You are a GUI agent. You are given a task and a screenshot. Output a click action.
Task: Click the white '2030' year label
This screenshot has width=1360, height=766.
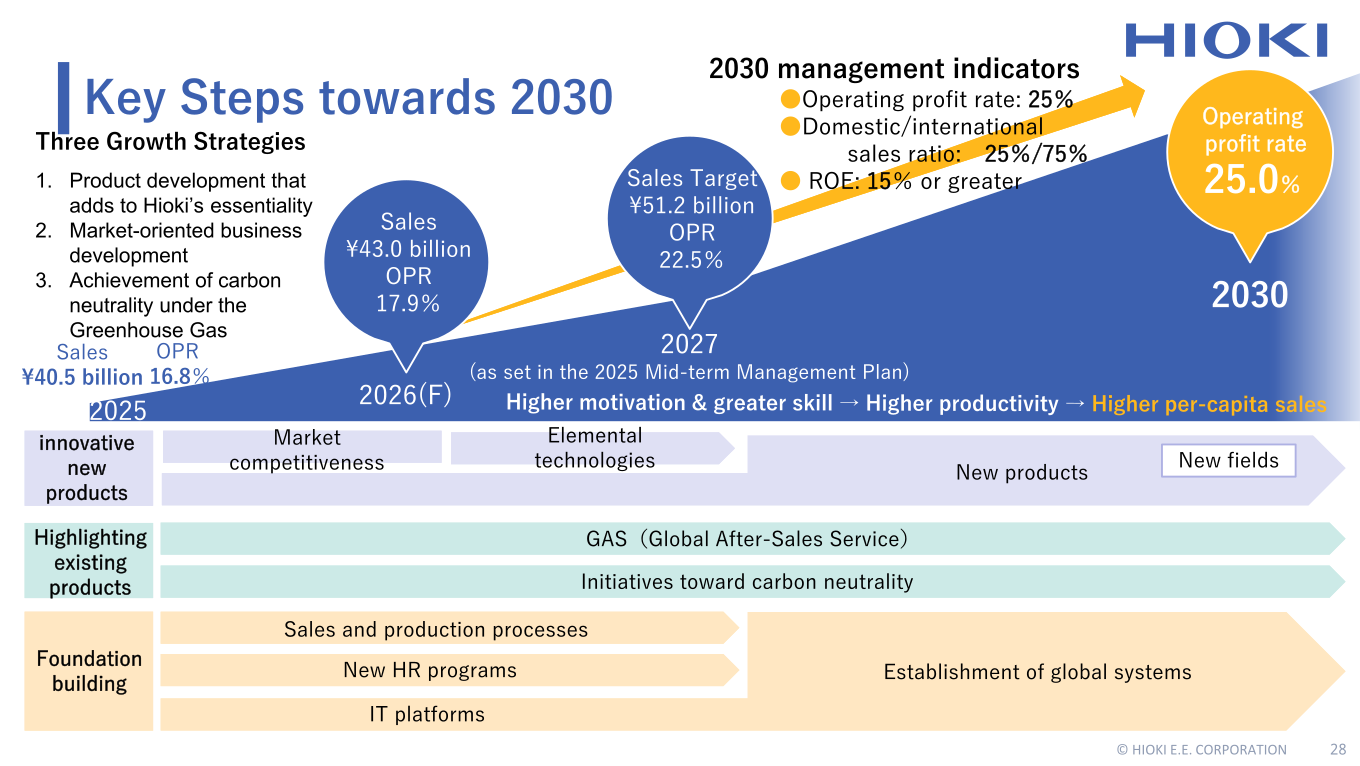point(1250,295)
